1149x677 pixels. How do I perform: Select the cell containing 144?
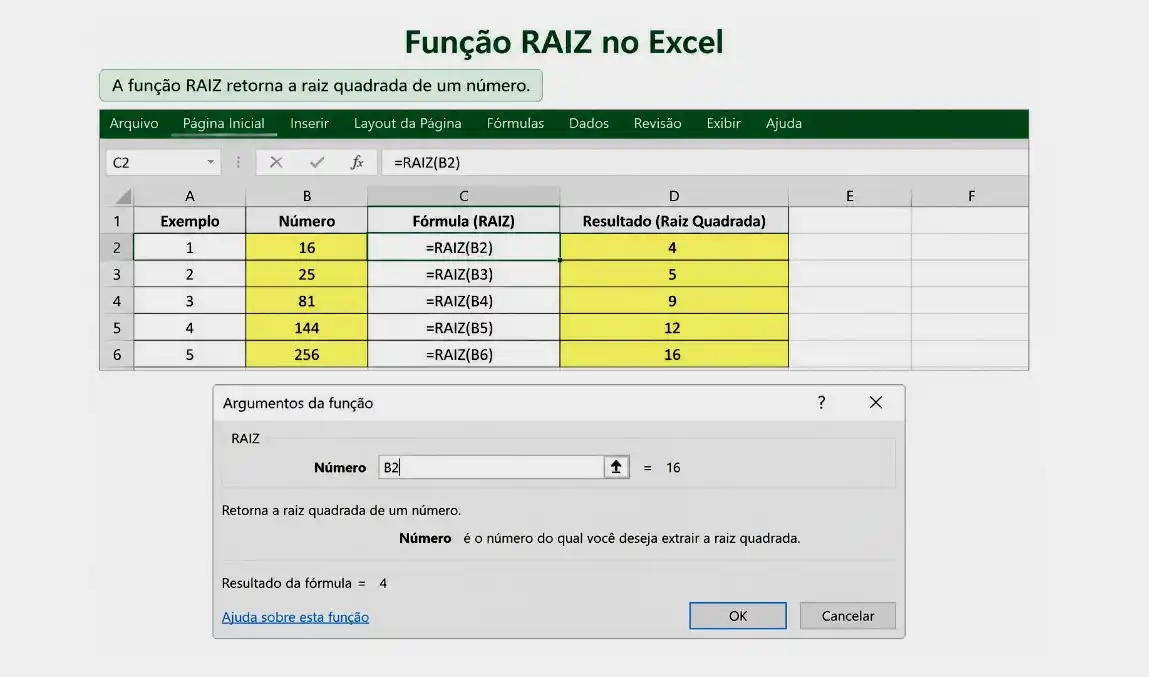point(306,328)
